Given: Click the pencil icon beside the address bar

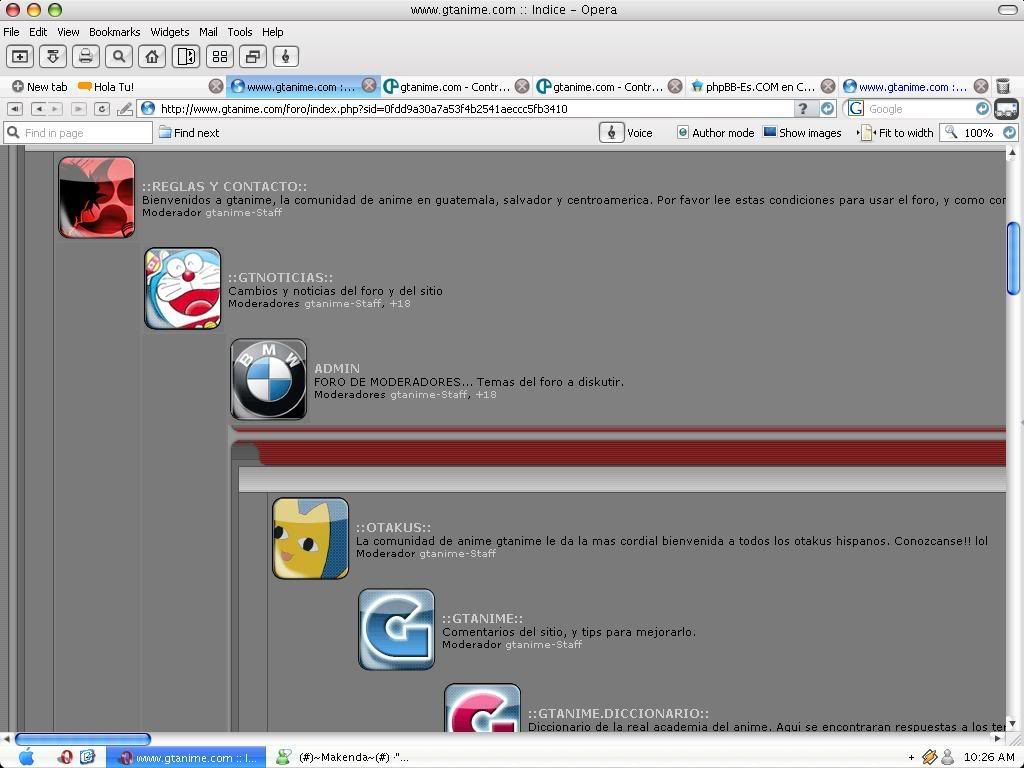Looking at the screenshot, I should (x=125, y=109).
